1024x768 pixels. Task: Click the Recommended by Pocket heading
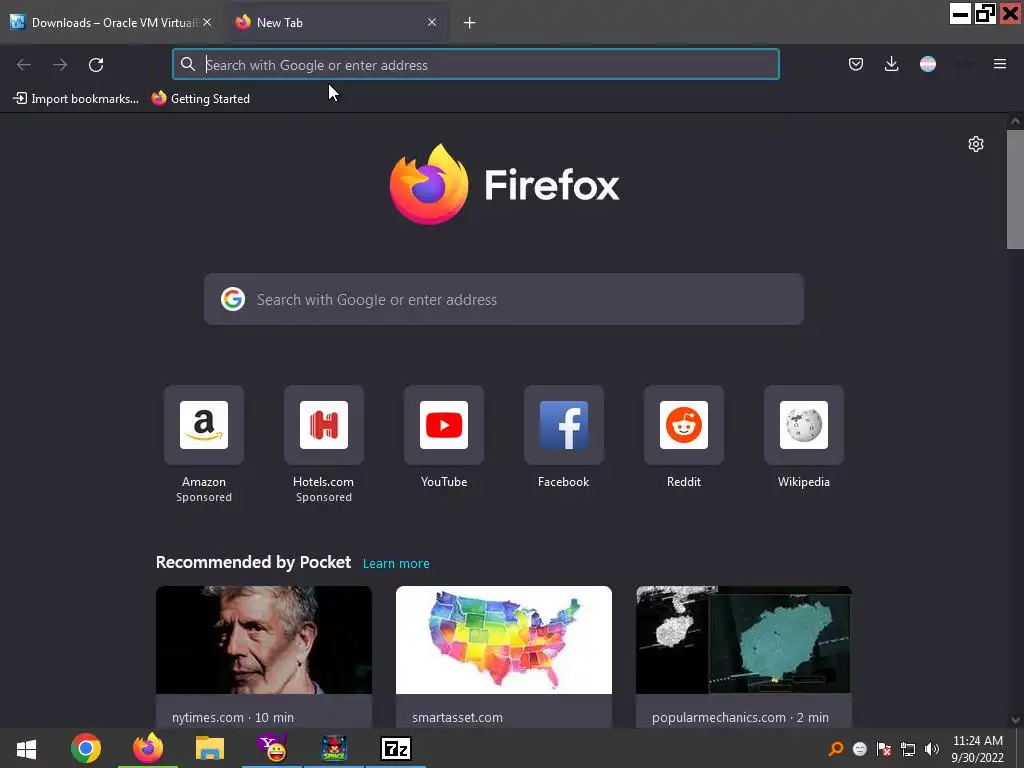click(253, 562)
